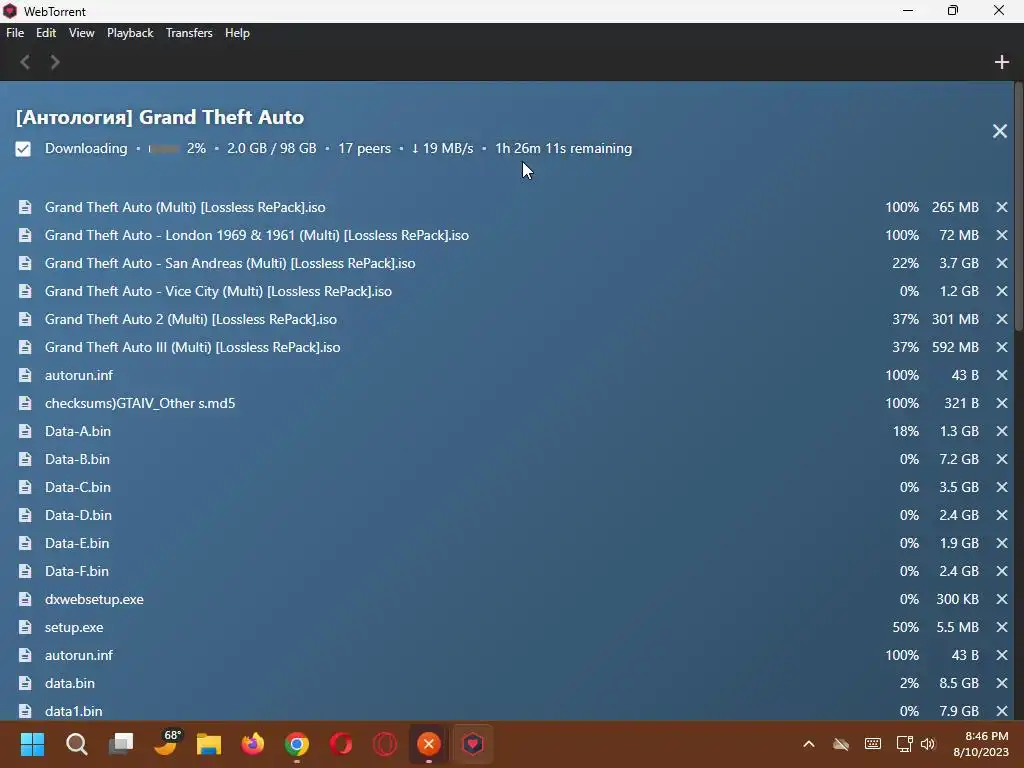Image resolution: width=1024 pixels, height=768 pixels.
Task: Open the Playback menu
Action: pyautogui.click(x=130, y=33)
